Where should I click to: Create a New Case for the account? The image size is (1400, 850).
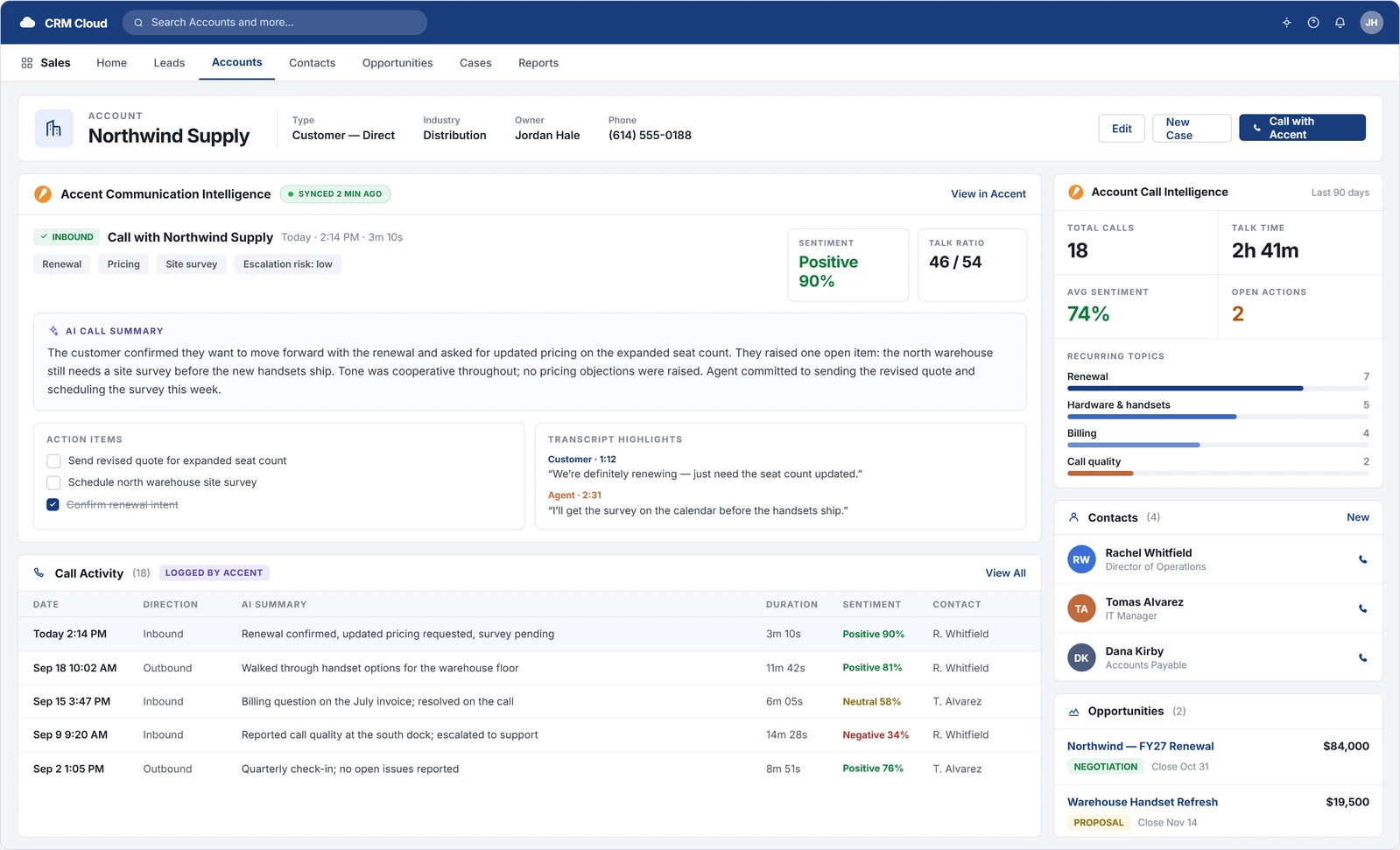pos(1192,129)
